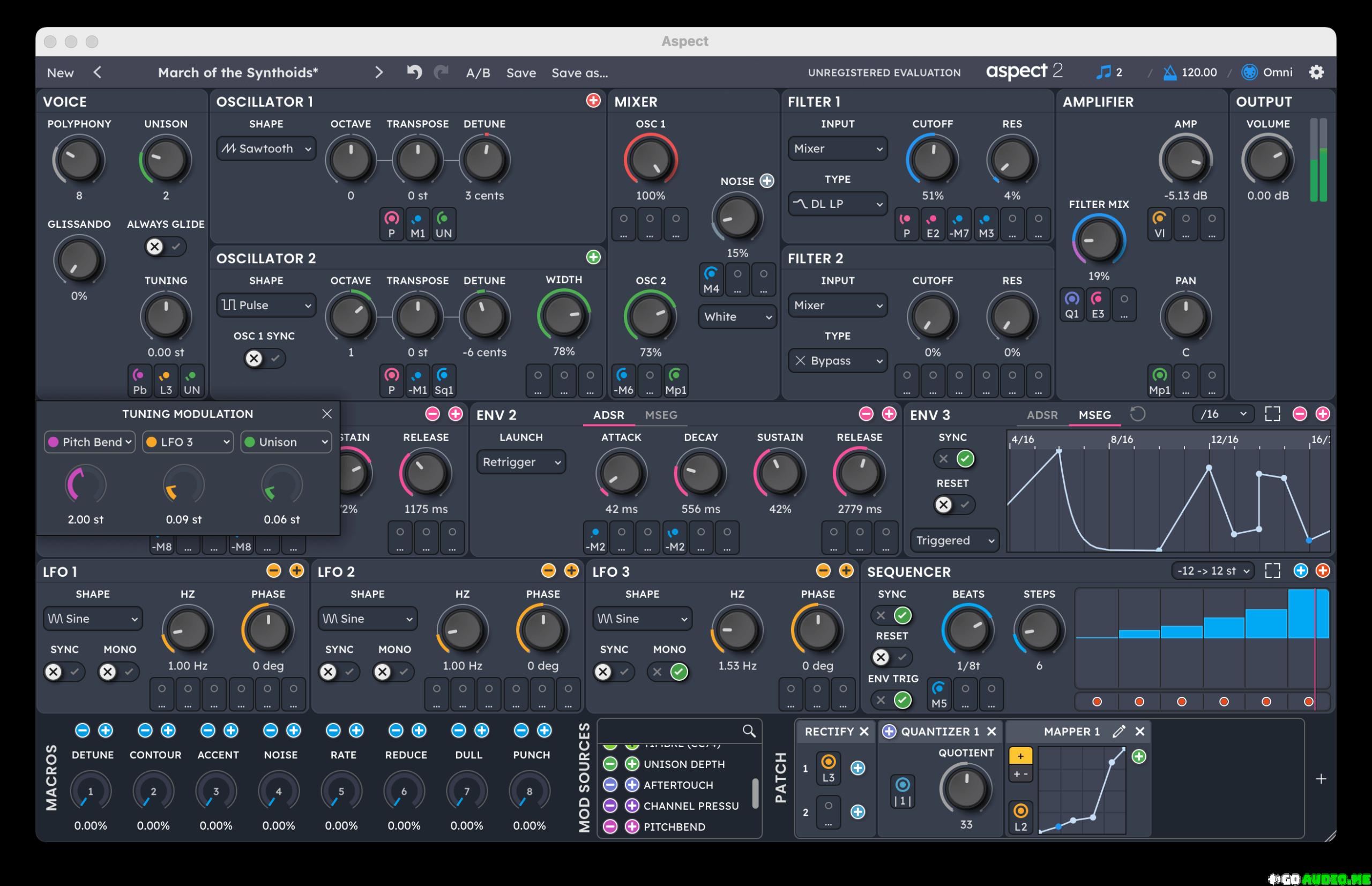This screenshot has width=1372, height=886.
Task: Click the Noise plus icon
Action: click(767, 181)
